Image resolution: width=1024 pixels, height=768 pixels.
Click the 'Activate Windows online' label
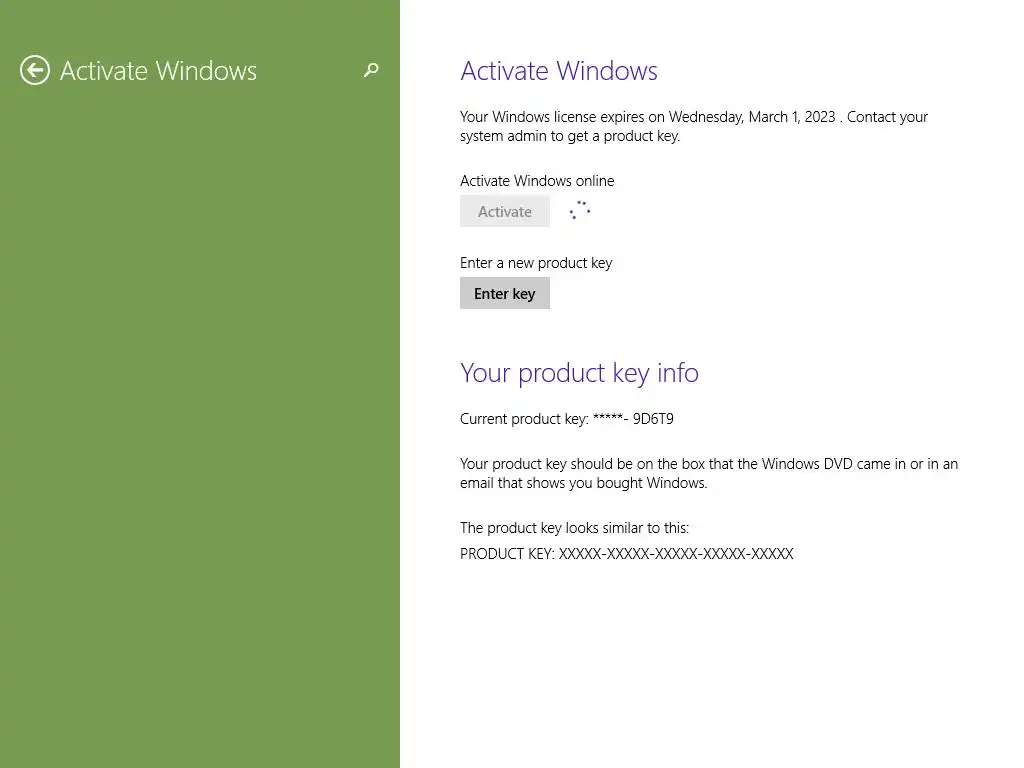[x=537, y=181]
